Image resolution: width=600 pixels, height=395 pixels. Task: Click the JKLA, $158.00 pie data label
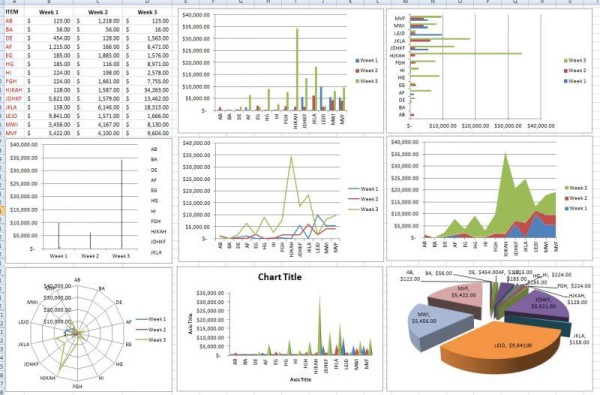tap(580, 339)
